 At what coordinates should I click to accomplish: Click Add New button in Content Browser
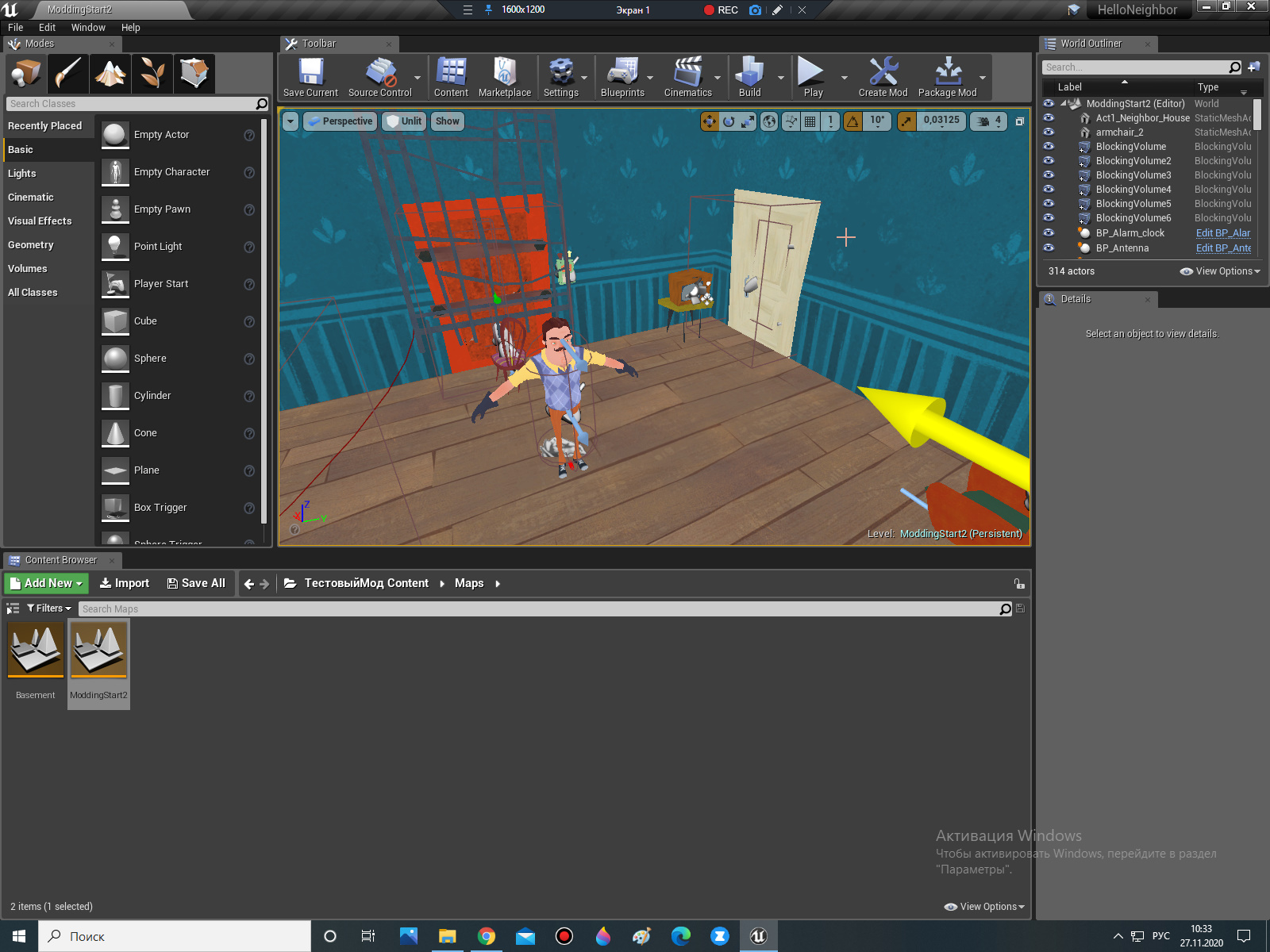pos(46,583)
